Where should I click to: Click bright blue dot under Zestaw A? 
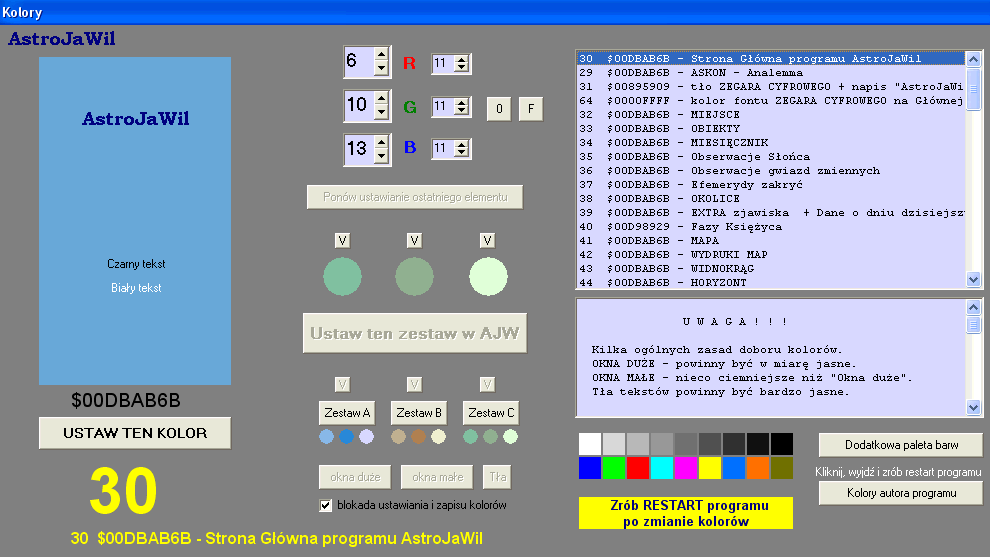coord(347,436)
